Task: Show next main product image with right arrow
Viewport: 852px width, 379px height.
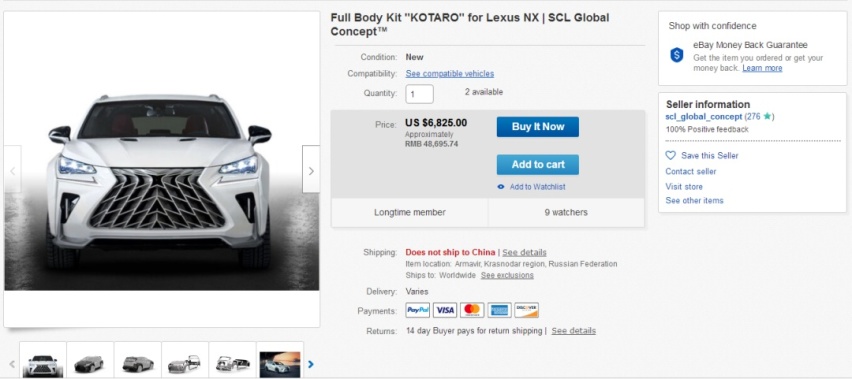Action: 311,170
